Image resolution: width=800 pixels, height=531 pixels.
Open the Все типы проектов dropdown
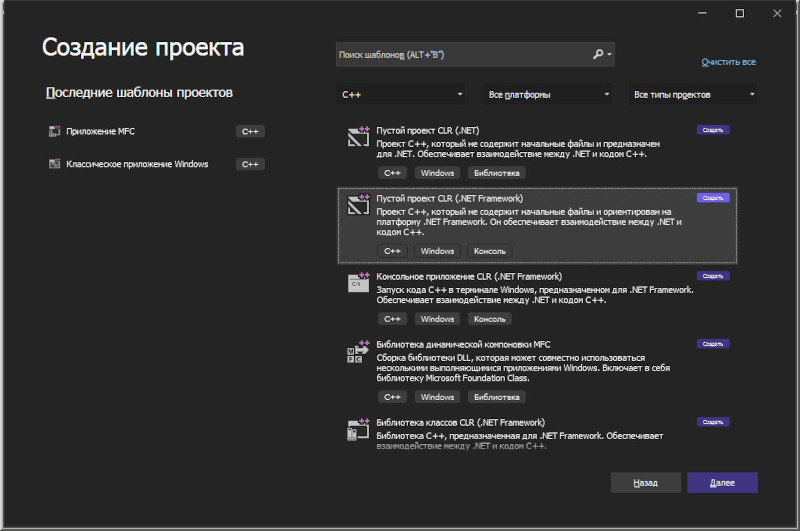[693, 94]
